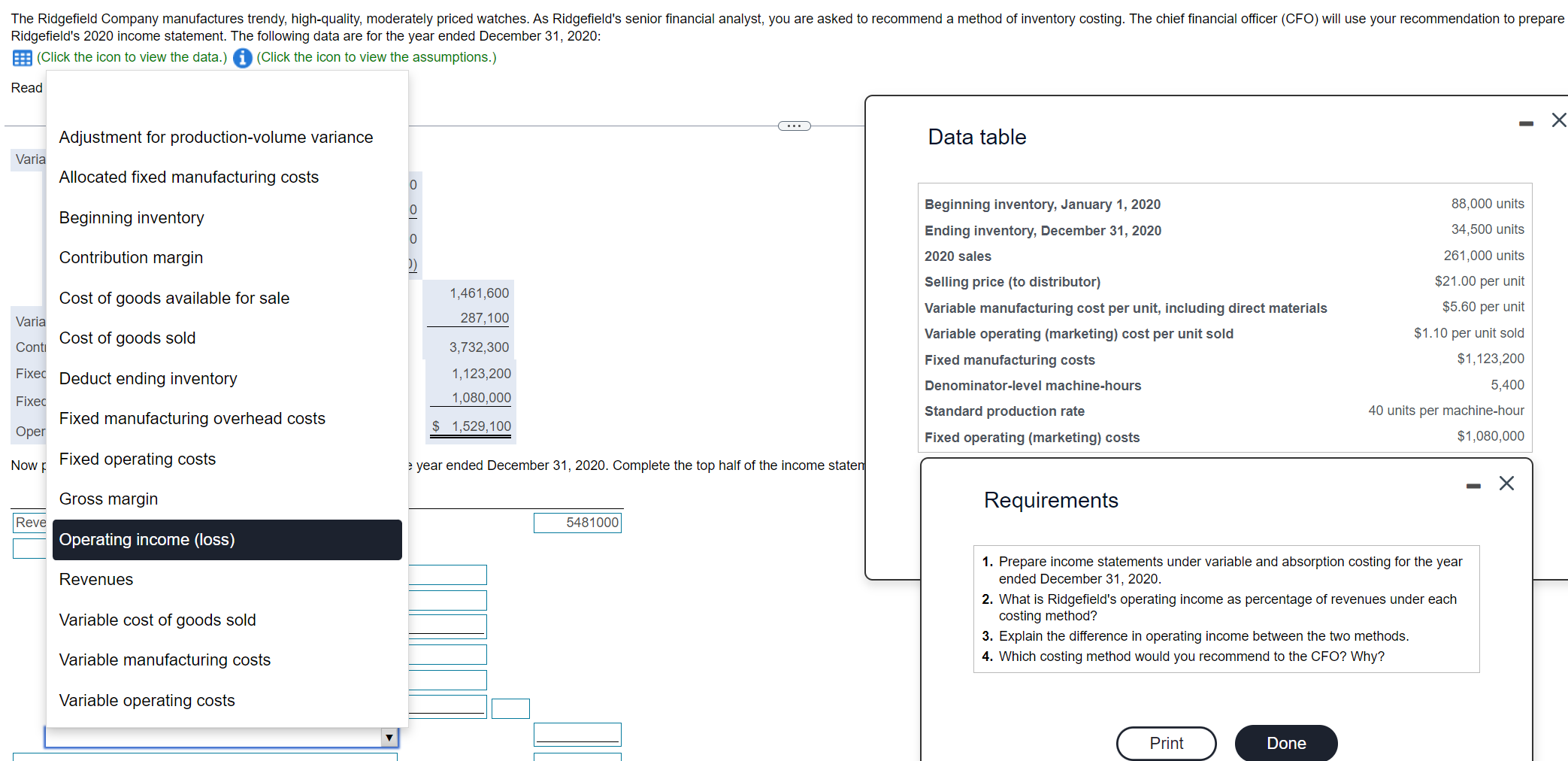This screenshot has height=761, width=1568.
Task: Open 'Click the icon to view the data' link
Action: click(132, 57)
